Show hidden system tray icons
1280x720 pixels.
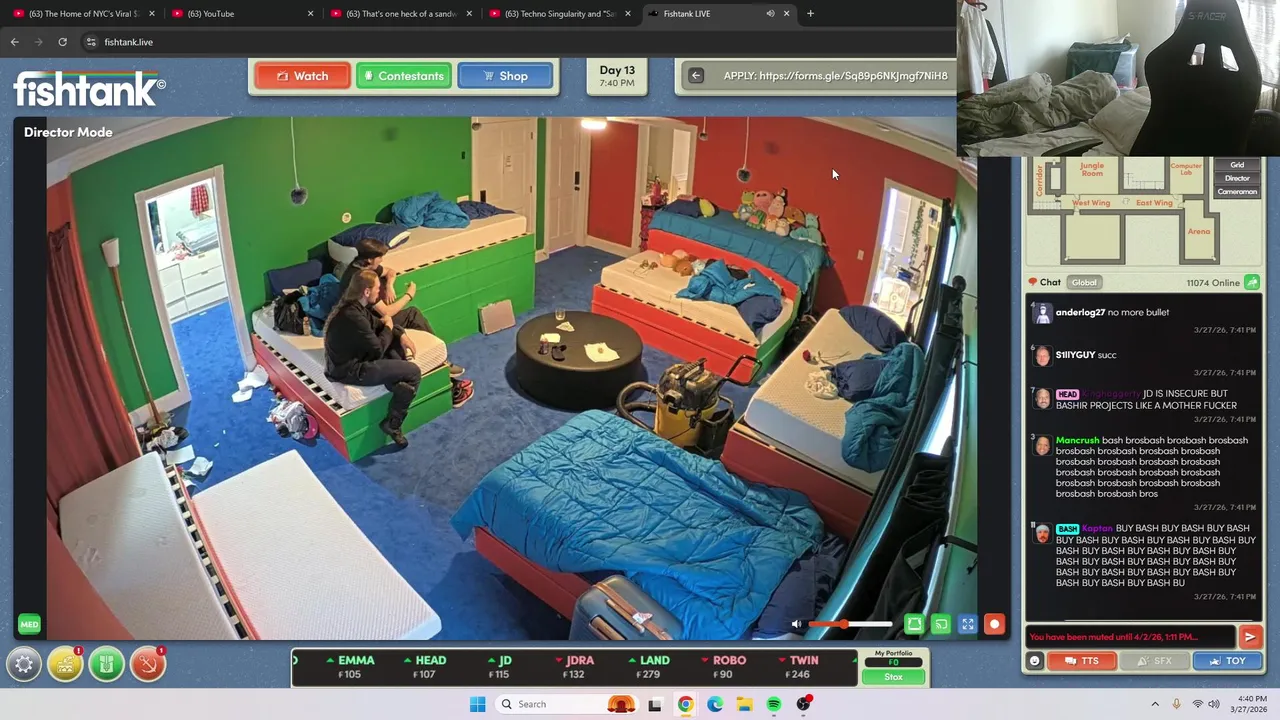(1155, 704)
